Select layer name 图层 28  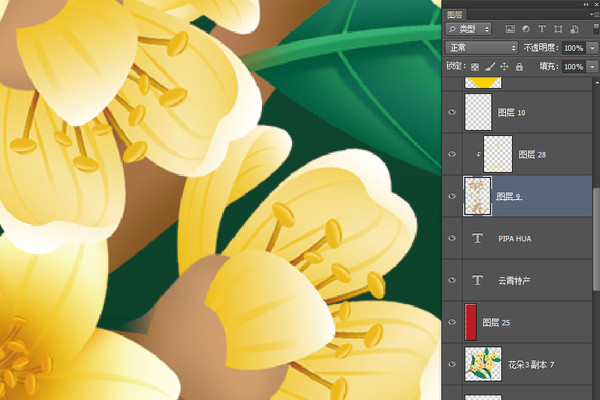[532, 155]
